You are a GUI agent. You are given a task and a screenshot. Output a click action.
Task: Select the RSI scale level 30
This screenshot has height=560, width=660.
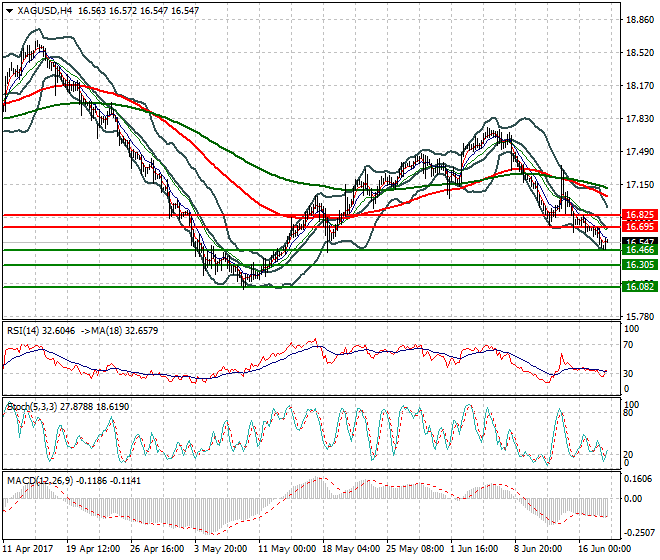click(628, 373)
